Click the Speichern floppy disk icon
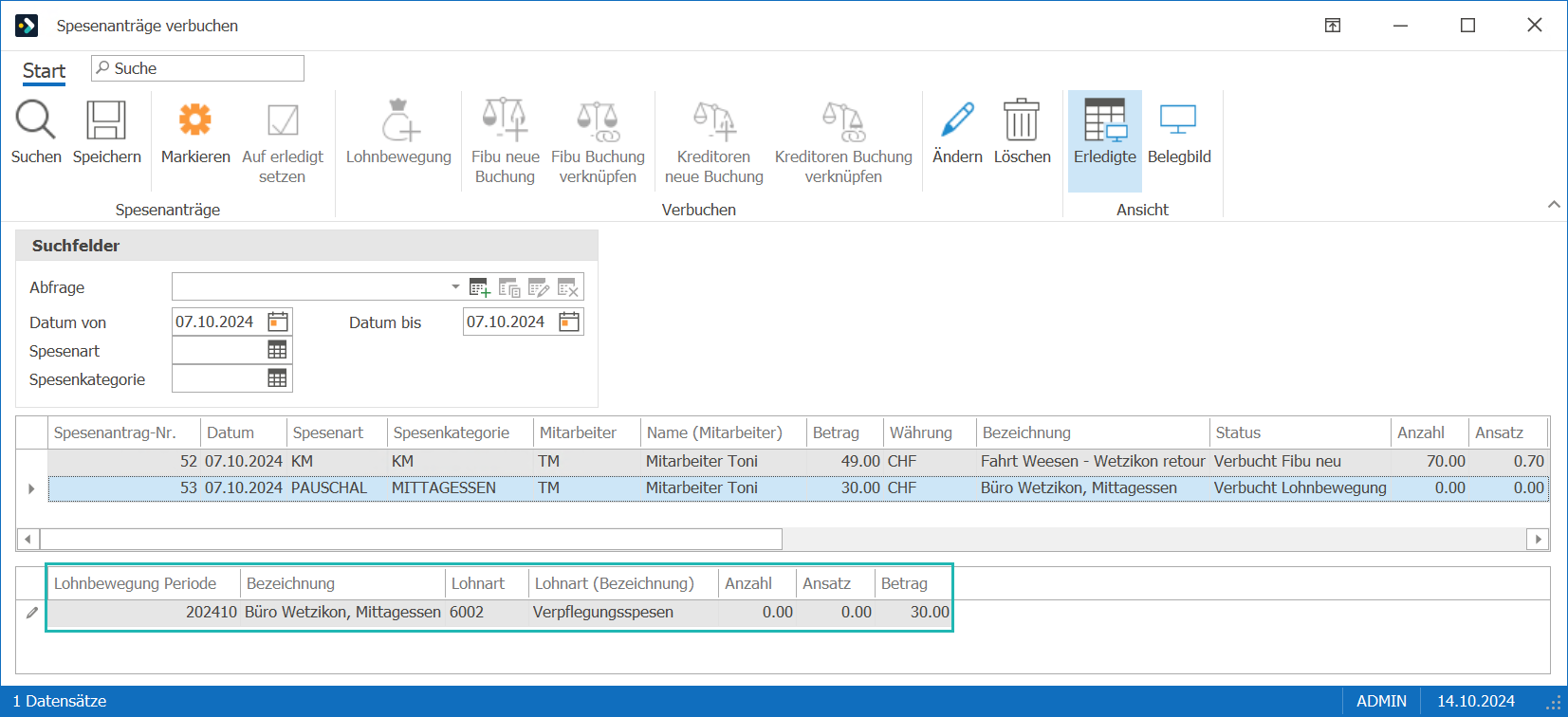Screen dimensions: 1568x717 point(106,120)
